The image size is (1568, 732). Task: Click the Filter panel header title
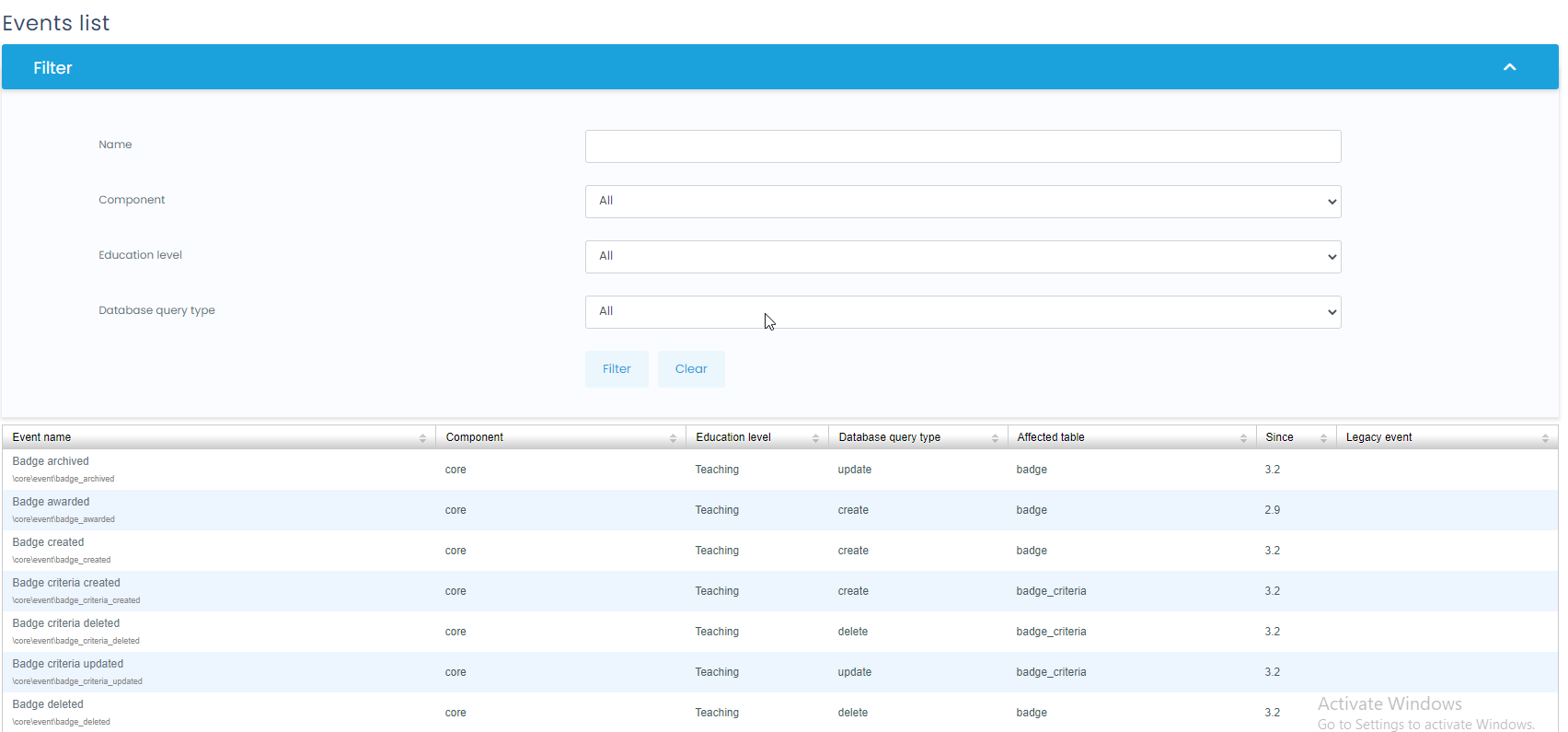click(x=52, y=68)
